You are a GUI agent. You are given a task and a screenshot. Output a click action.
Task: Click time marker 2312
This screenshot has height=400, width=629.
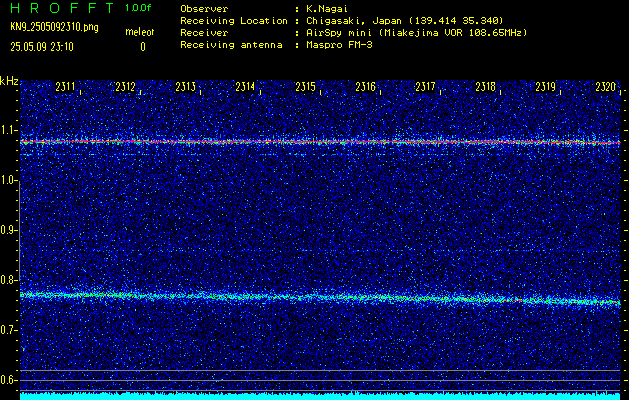[125, 87]
